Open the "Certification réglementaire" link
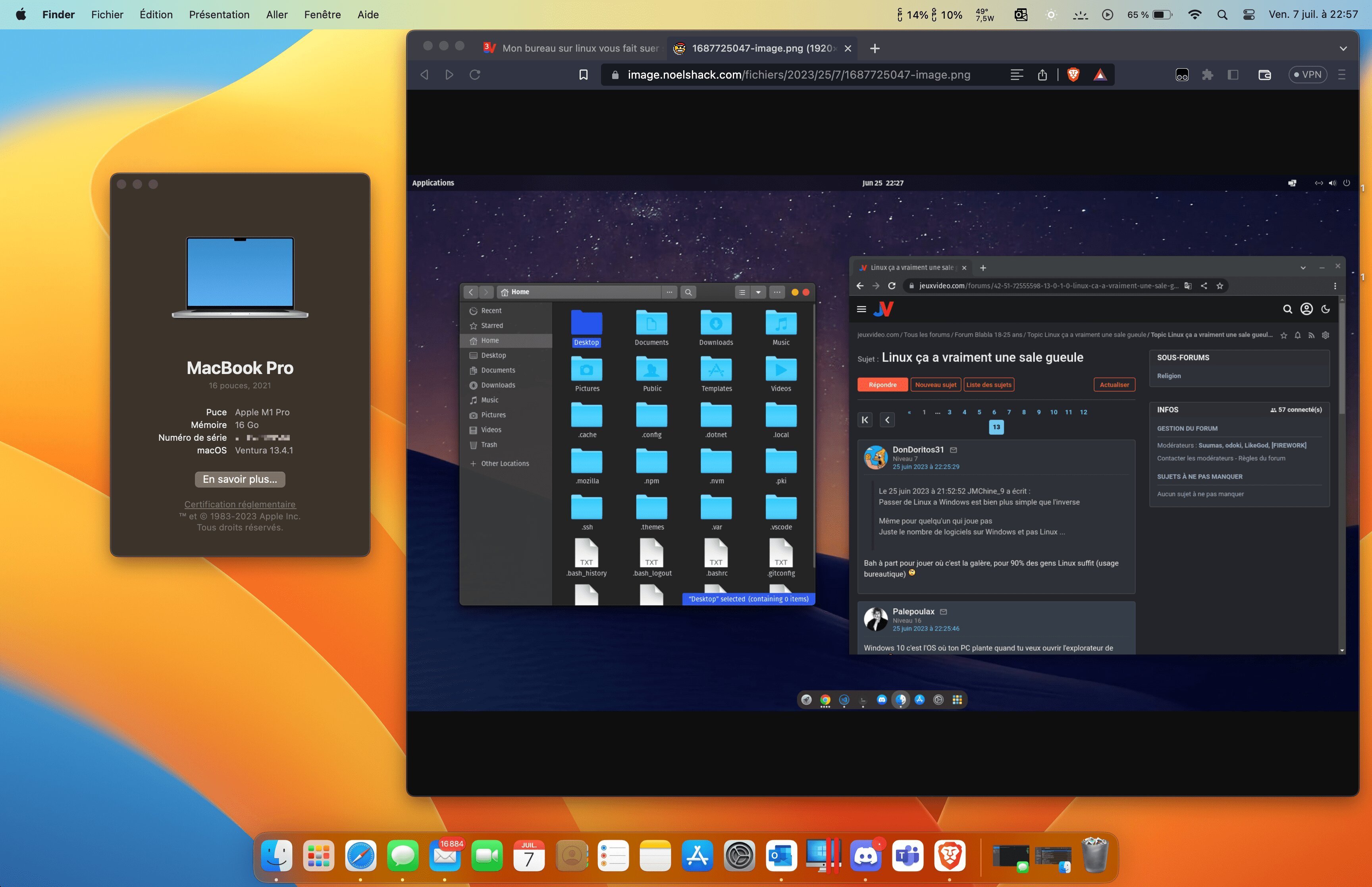Viewport: 1372px width, 887px height. (x=239, y=504)
